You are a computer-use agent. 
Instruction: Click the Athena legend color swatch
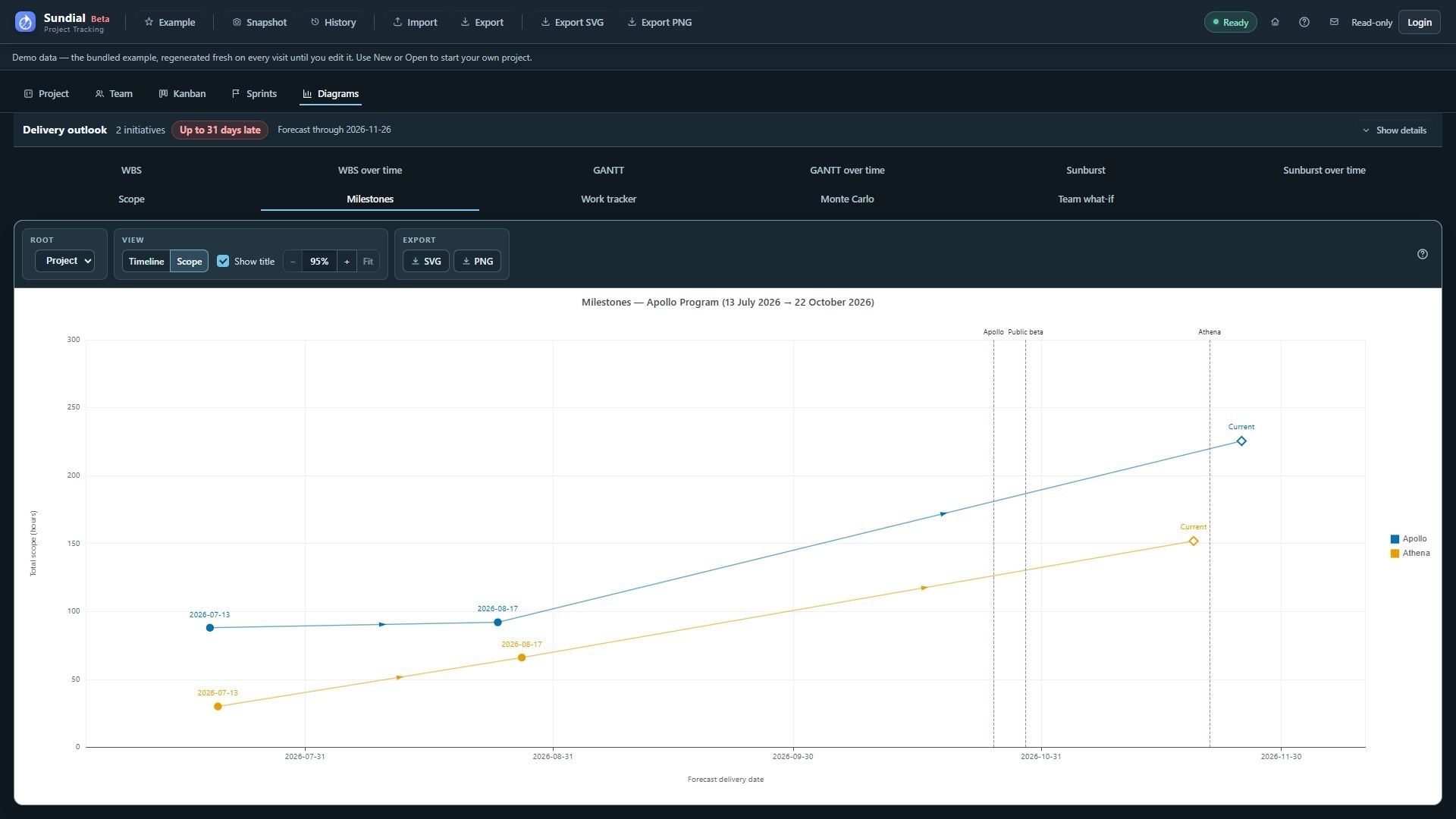1395,554
